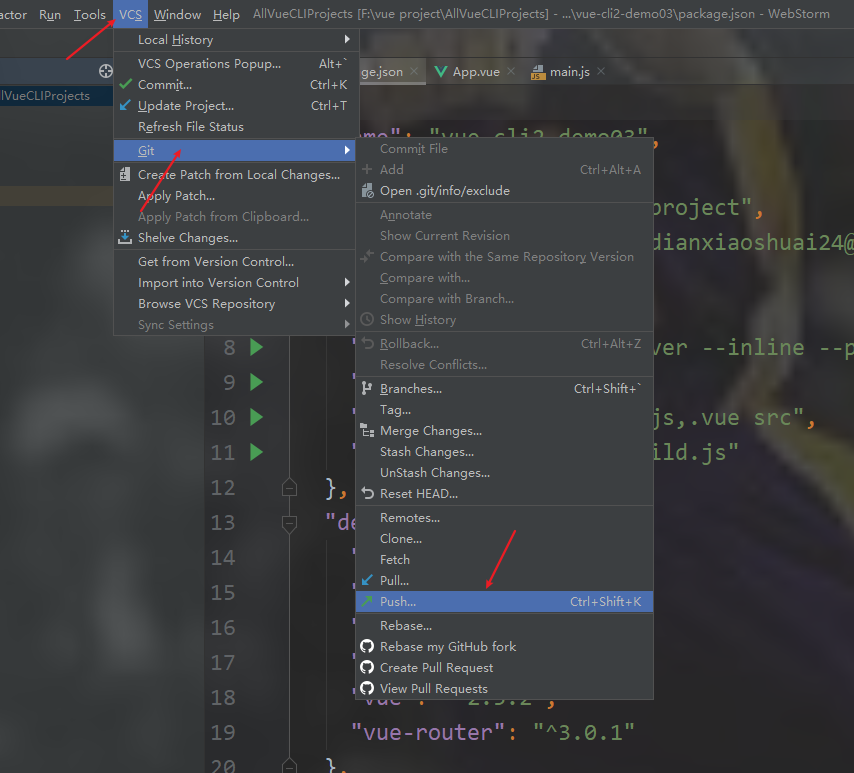Select the AllVueCLIProjects project tree row

coord(57,95)
